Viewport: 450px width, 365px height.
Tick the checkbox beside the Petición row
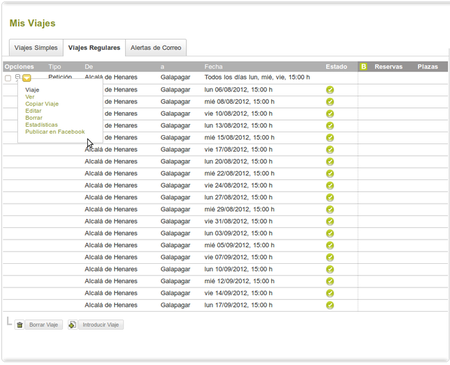pos(8,78)
